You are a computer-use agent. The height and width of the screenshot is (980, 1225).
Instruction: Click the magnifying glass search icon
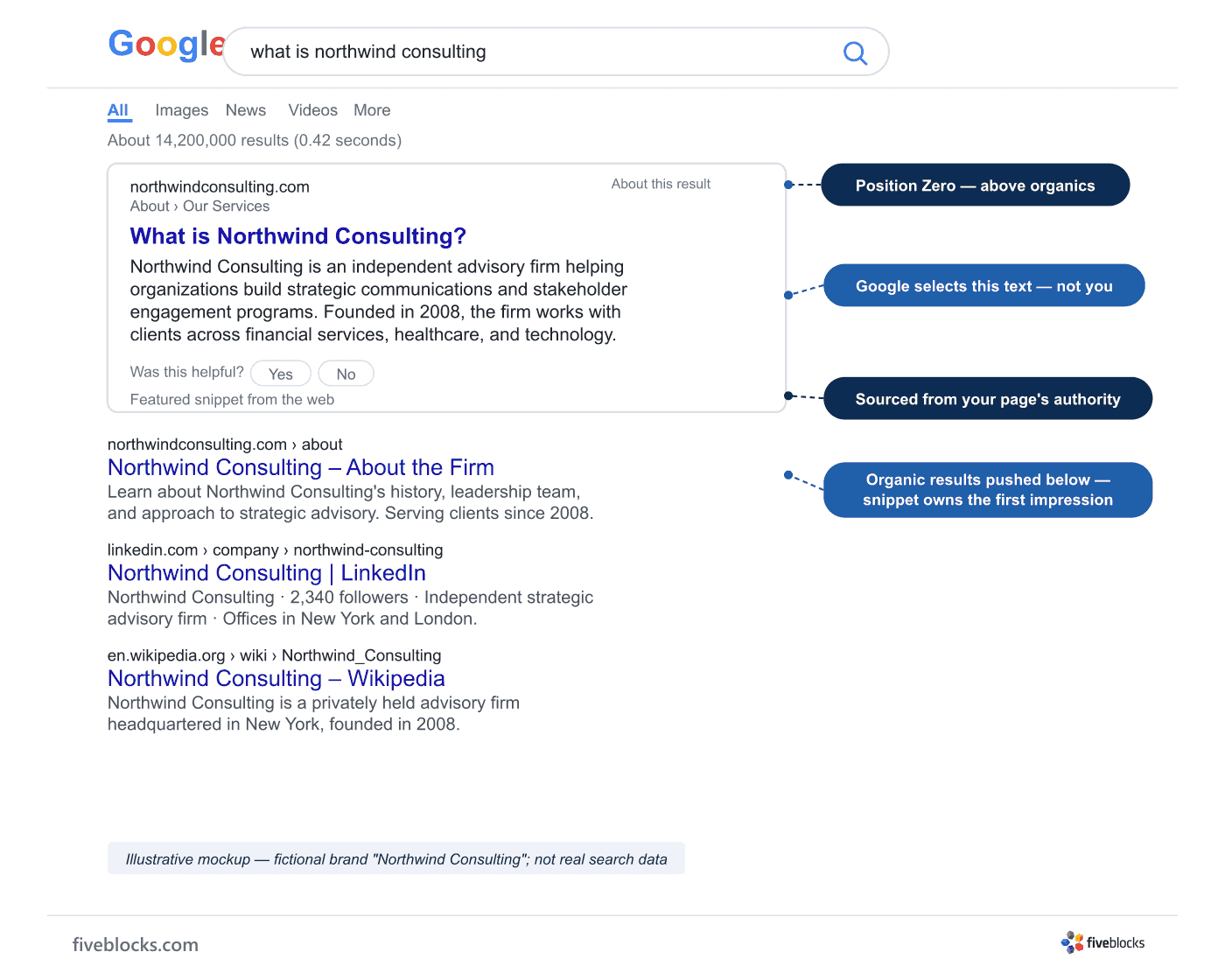pyautogui.click(x=855, y=53)
